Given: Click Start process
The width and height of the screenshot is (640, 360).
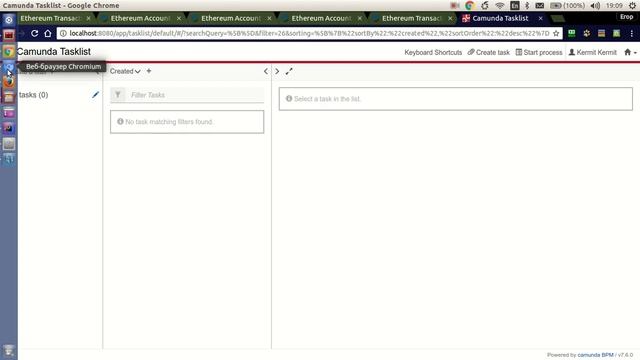Looking at the screenshot, I should pos(539,52).
